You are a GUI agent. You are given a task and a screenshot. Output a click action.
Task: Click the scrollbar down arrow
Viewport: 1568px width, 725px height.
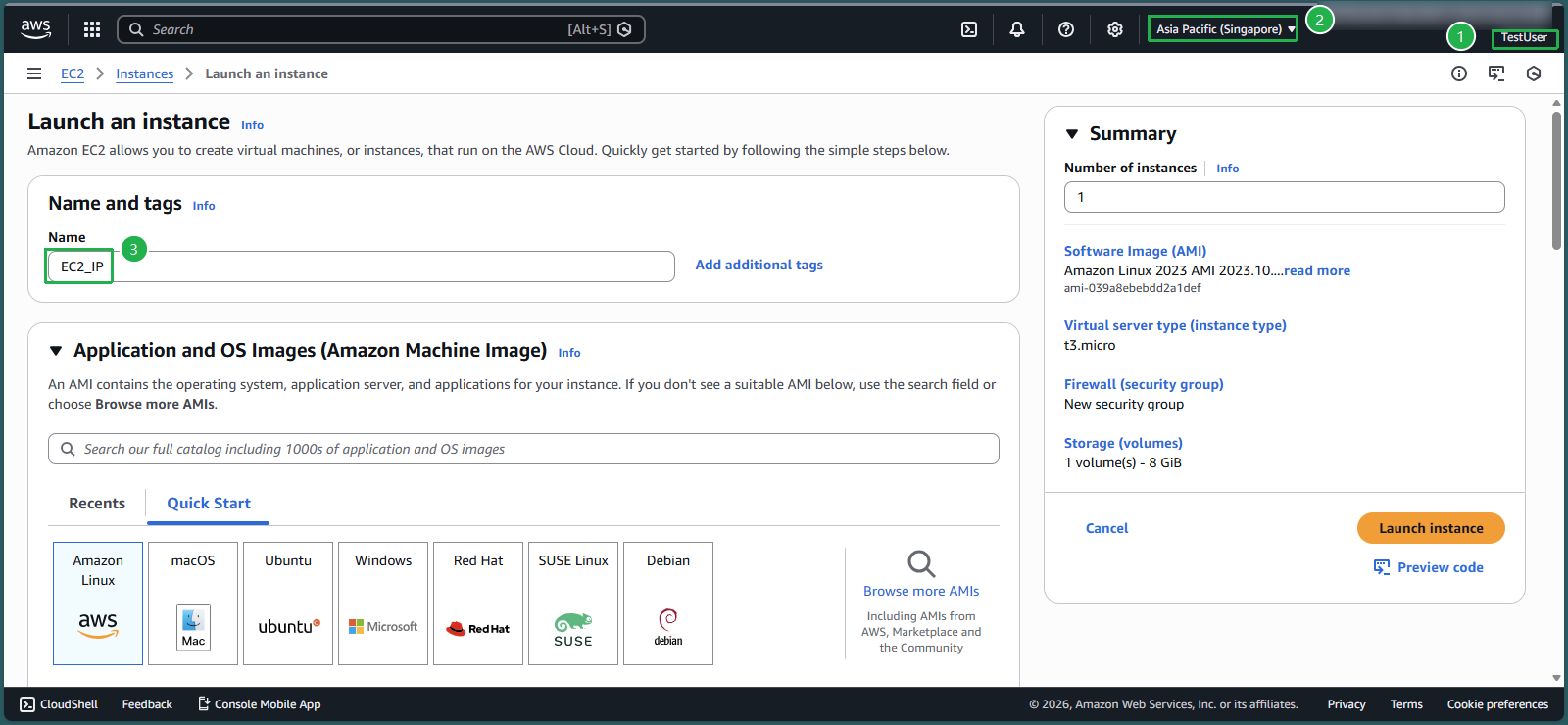pyautogui.click(x=1556, y=678)
